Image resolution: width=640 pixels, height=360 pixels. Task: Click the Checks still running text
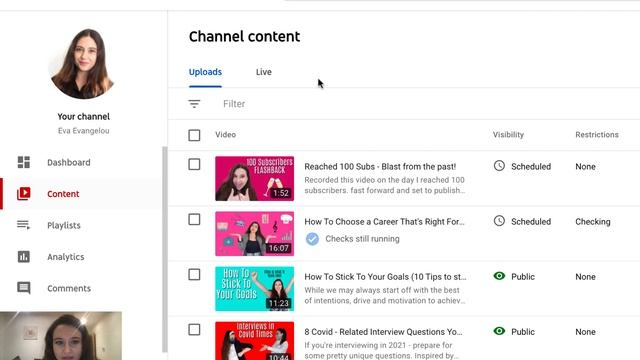click(x=362, y=239)
